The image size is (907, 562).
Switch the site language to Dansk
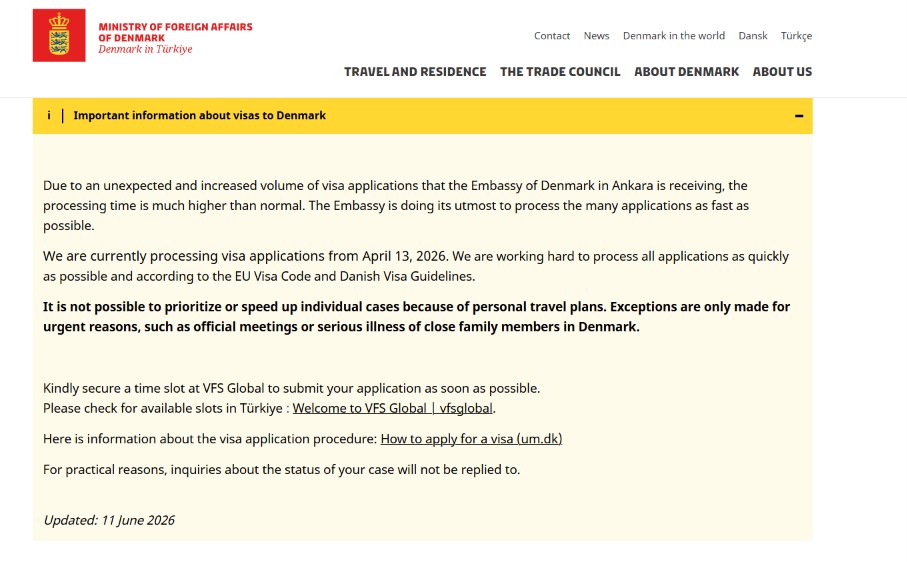[x=753, y=36]
